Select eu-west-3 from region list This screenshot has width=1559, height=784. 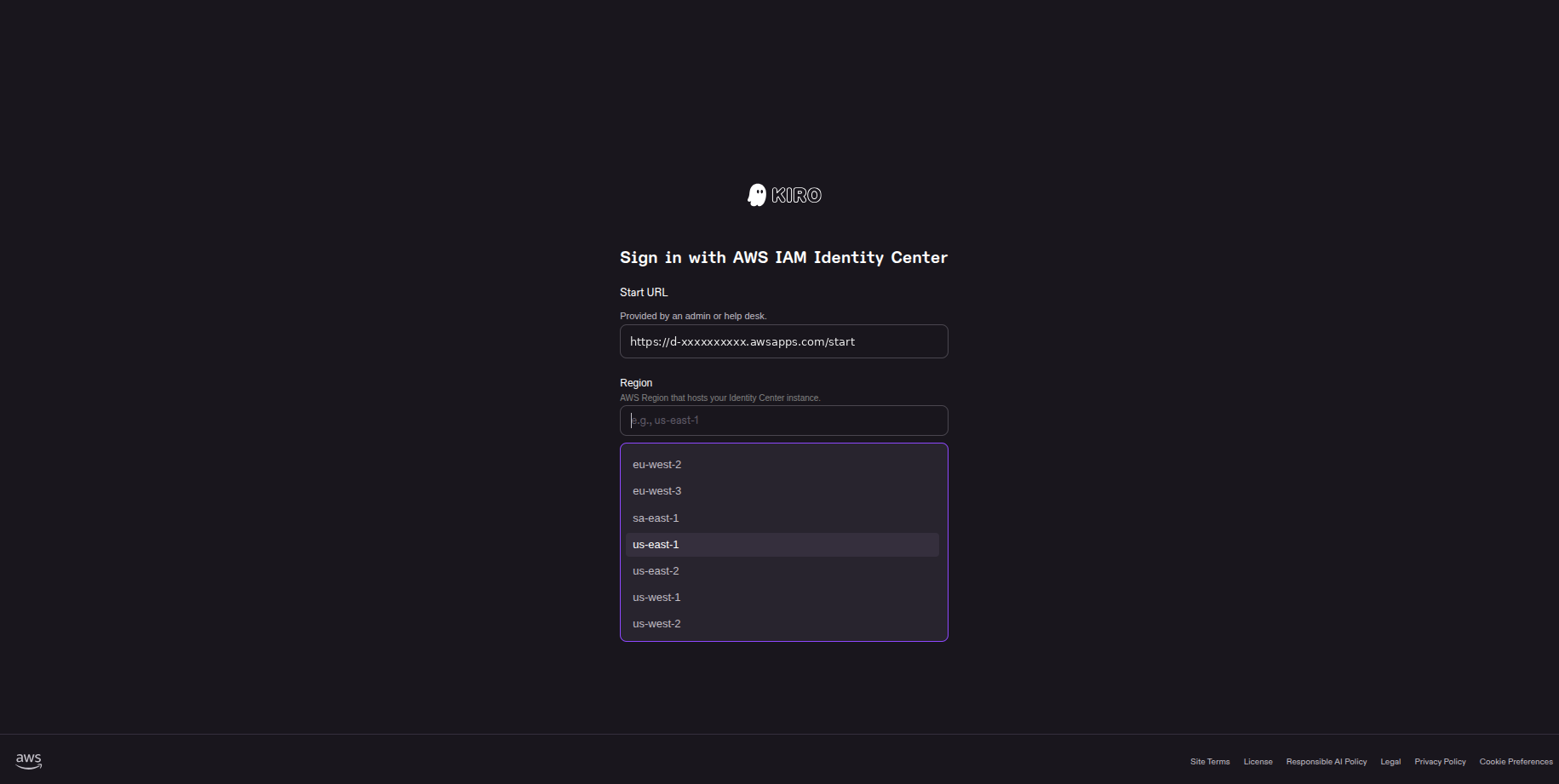[x=782, y=491]
